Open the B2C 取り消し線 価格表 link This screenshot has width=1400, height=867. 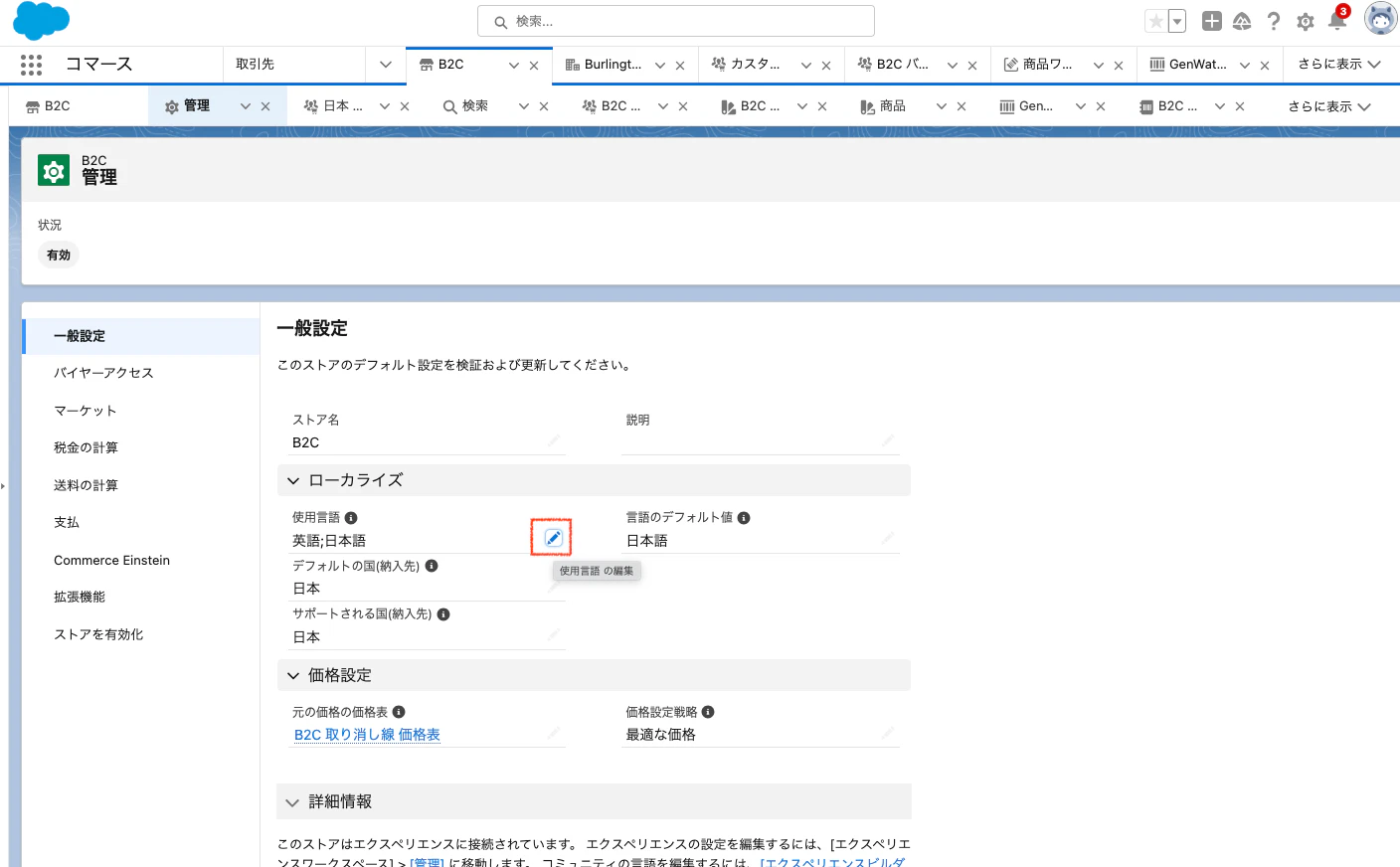[x=367, y=735]
